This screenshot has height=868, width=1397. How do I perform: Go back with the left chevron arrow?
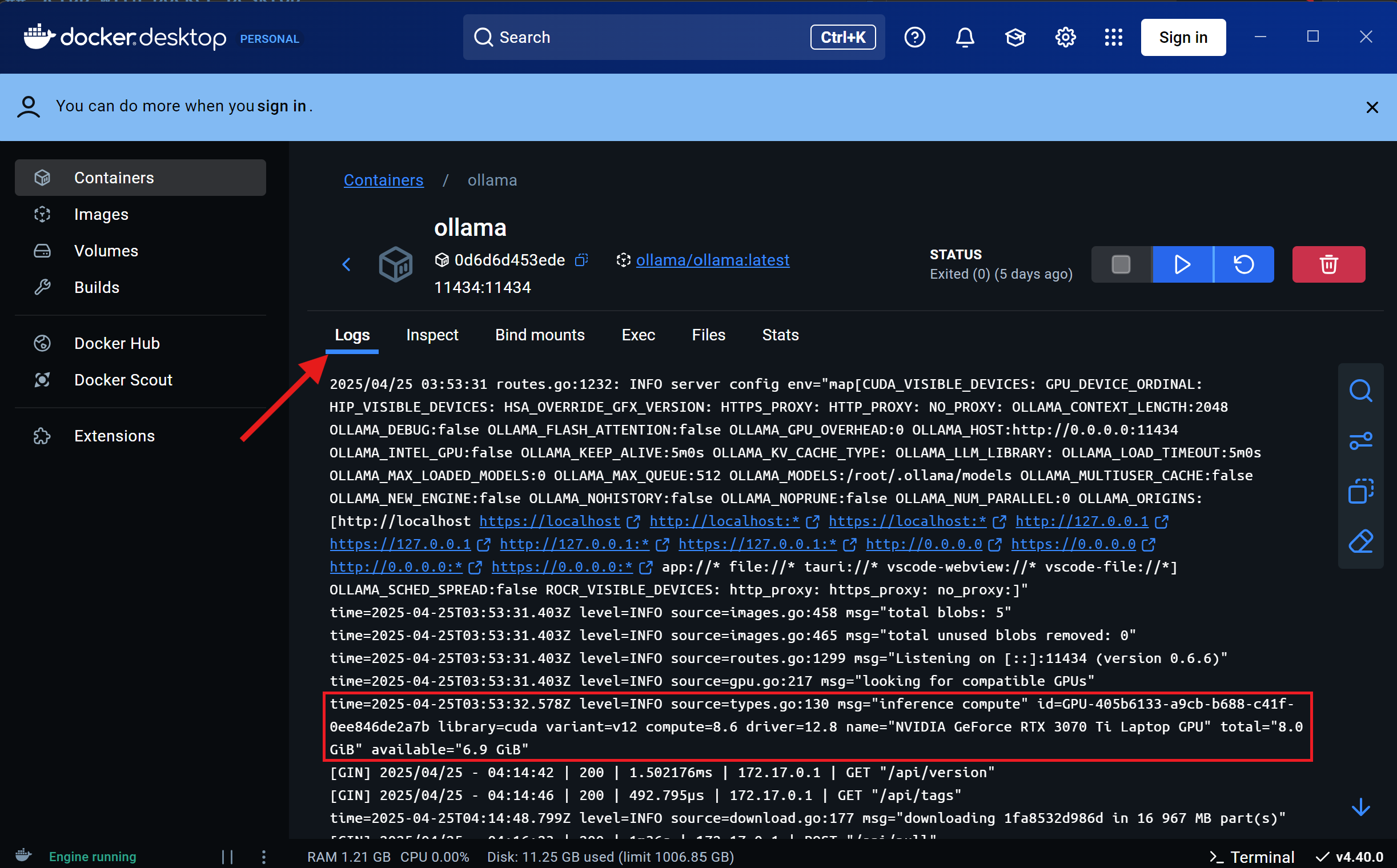346,264
